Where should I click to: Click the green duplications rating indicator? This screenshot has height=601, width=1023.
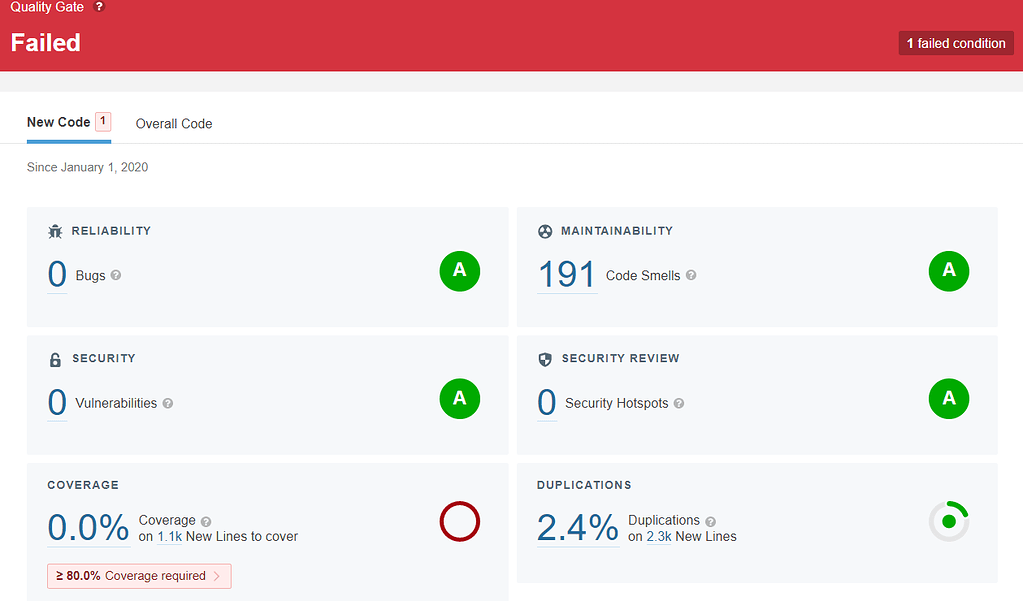pos(949,521)
